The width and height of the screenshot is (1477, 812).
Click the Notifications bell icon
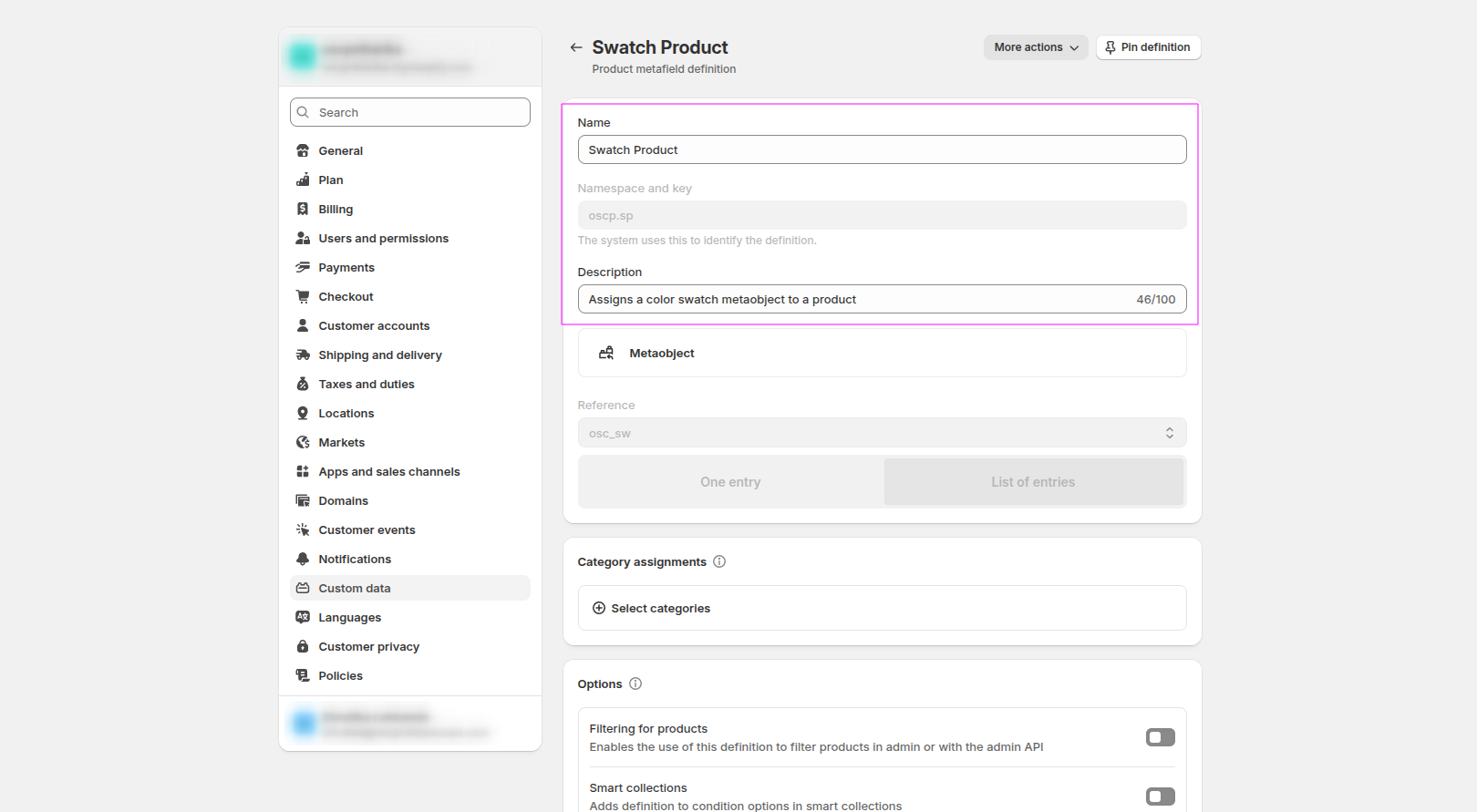pos(303,559)
